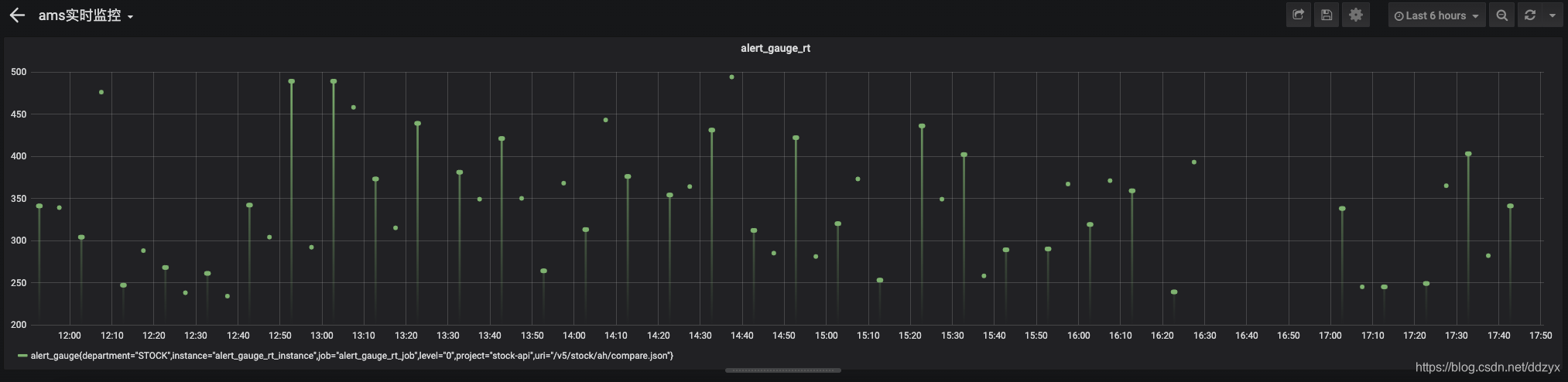This screenshot has height=382, width=1568.
Task: Open dashboard settings gear icon
Action: [1356, 15]
